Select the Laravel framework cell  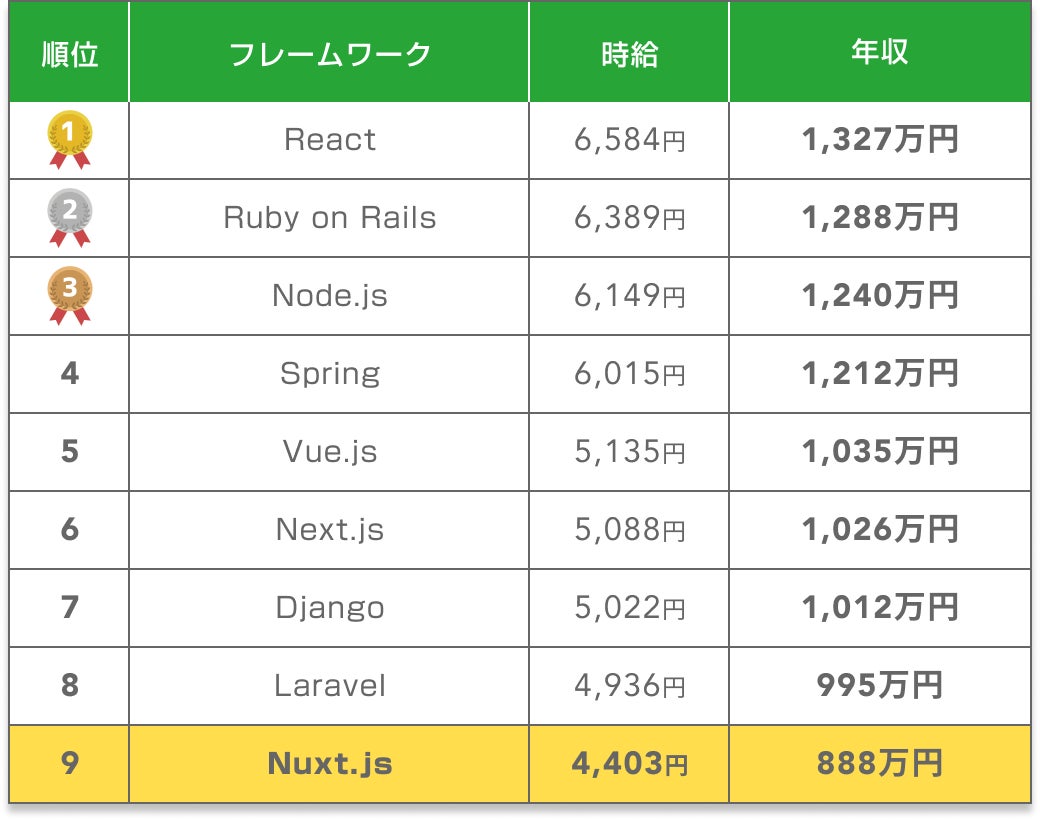[329, 686]
